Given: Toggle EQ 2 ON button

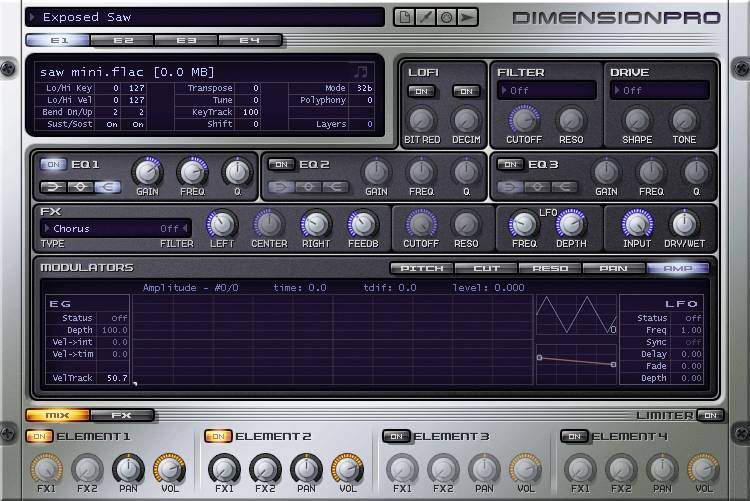Looking at the screenshot, I should (282, 164).
